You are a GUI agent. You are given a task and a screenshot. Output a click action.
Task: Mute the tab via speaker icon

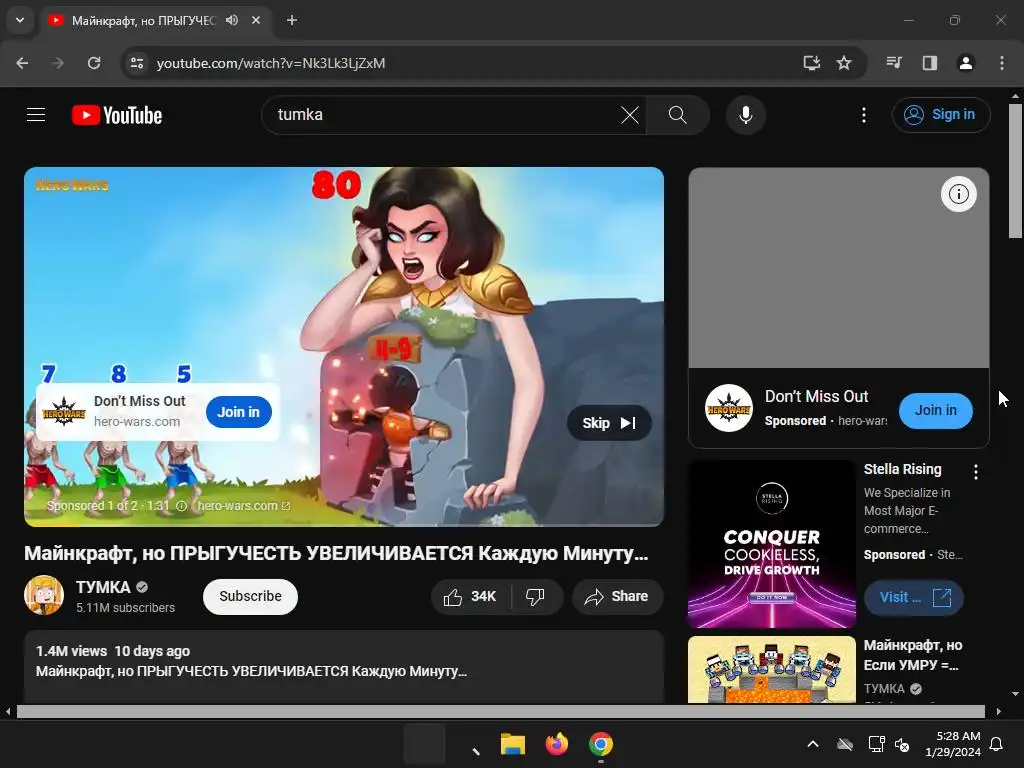(232, 20)
